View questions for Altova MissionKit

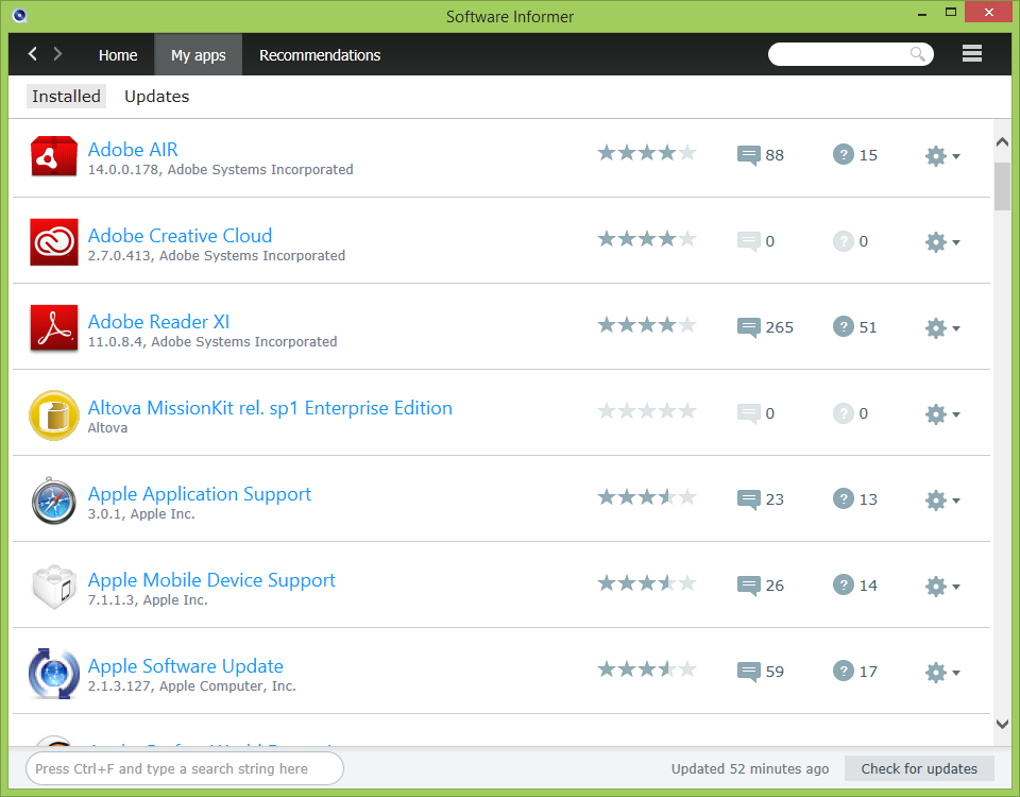click(850, 413)
